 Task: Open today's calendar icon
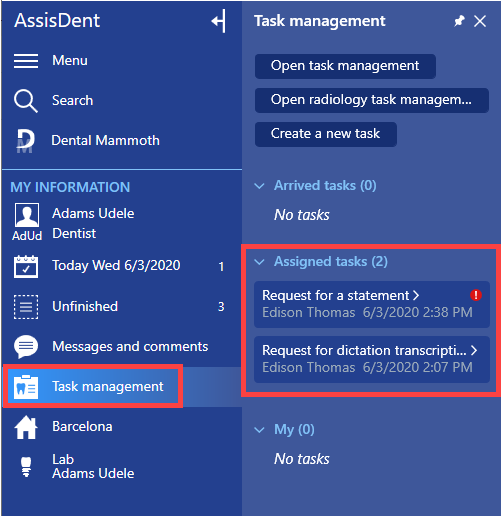point(26,266)
